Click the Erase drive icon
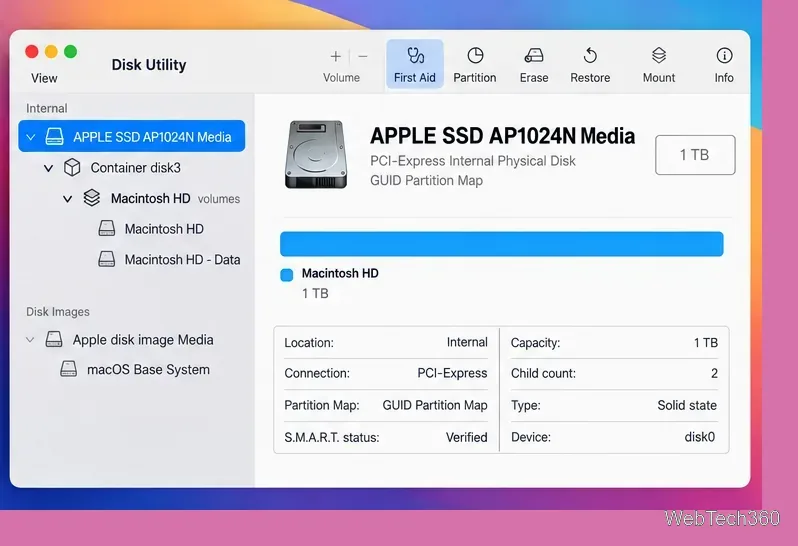 pos(534,55)
